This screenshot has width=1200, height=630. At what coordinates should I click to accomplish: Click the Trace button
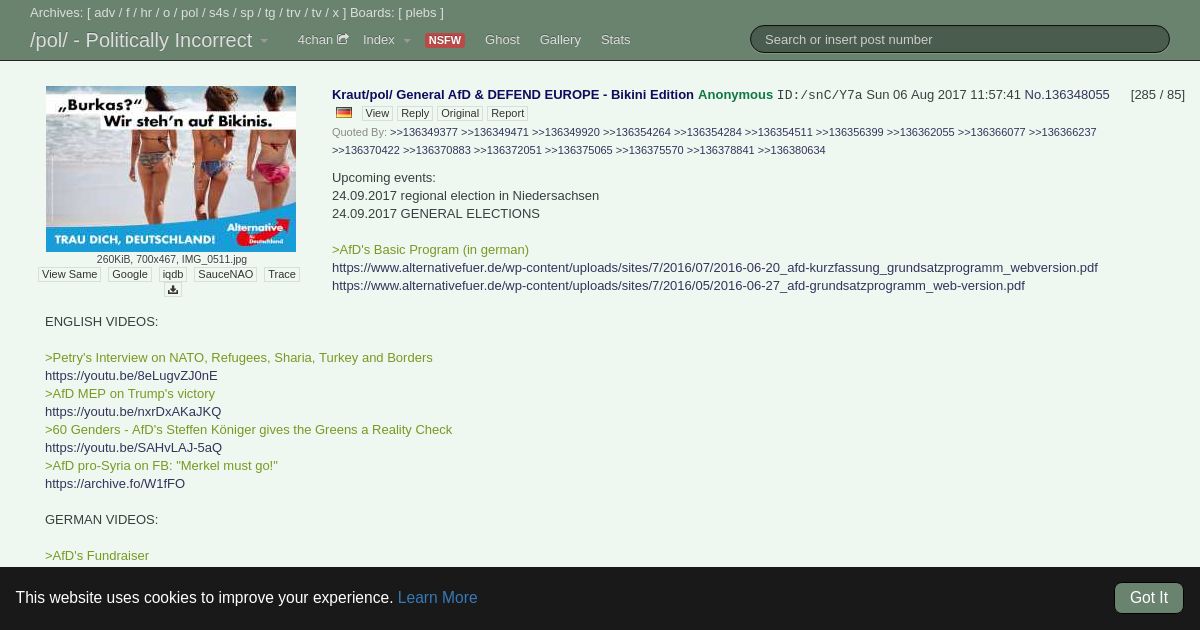(x=282, y=274)
